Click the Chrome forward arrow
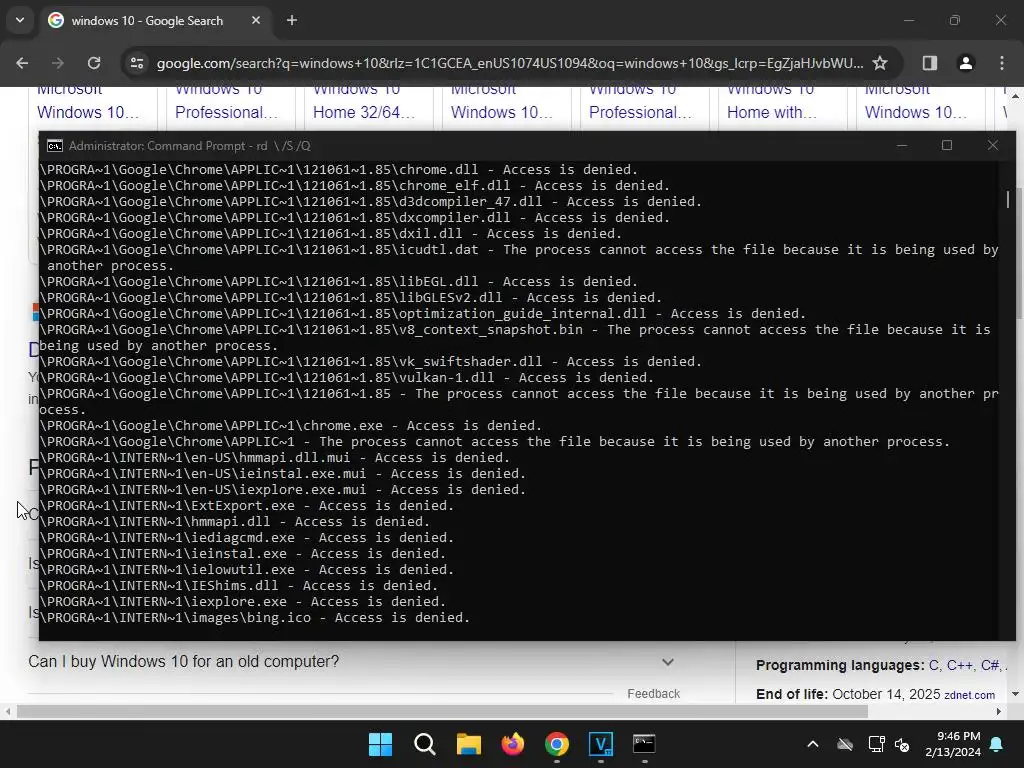This screenshot has width=1024, height=768. [x=58, y=63]
